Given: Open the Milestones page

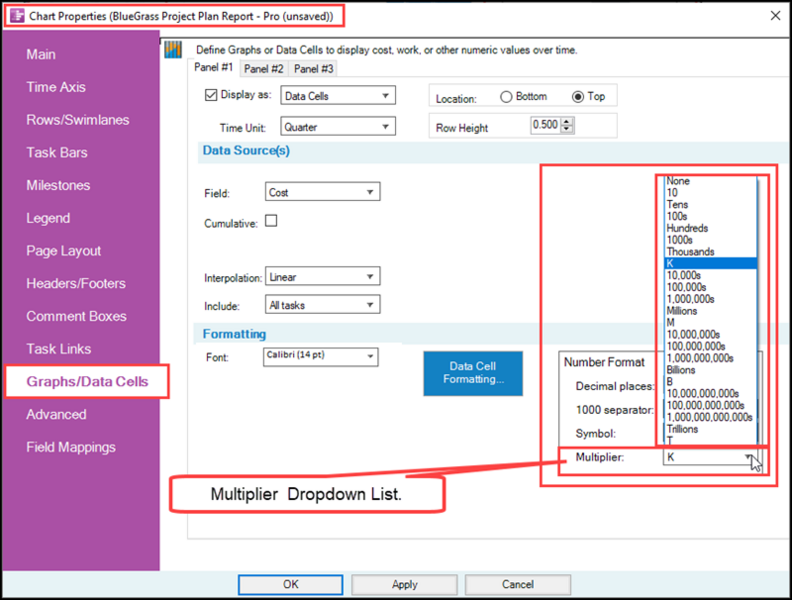Looking at the screenshot, I should tap(58, 185).
